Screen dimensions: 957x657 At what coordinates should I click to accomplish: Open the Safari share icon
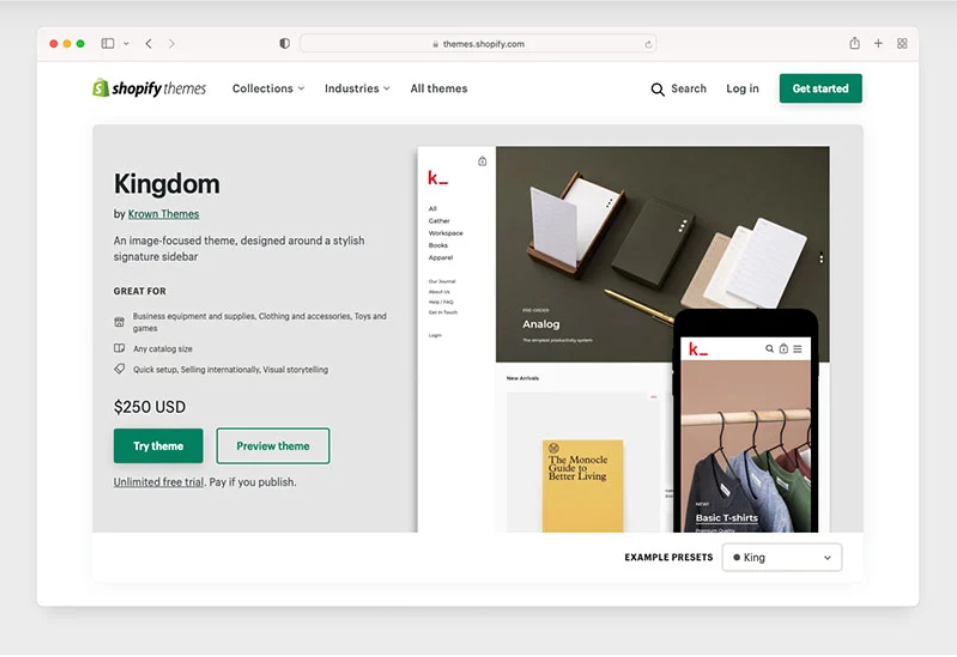pyautogui.click(x=854, y=43)
